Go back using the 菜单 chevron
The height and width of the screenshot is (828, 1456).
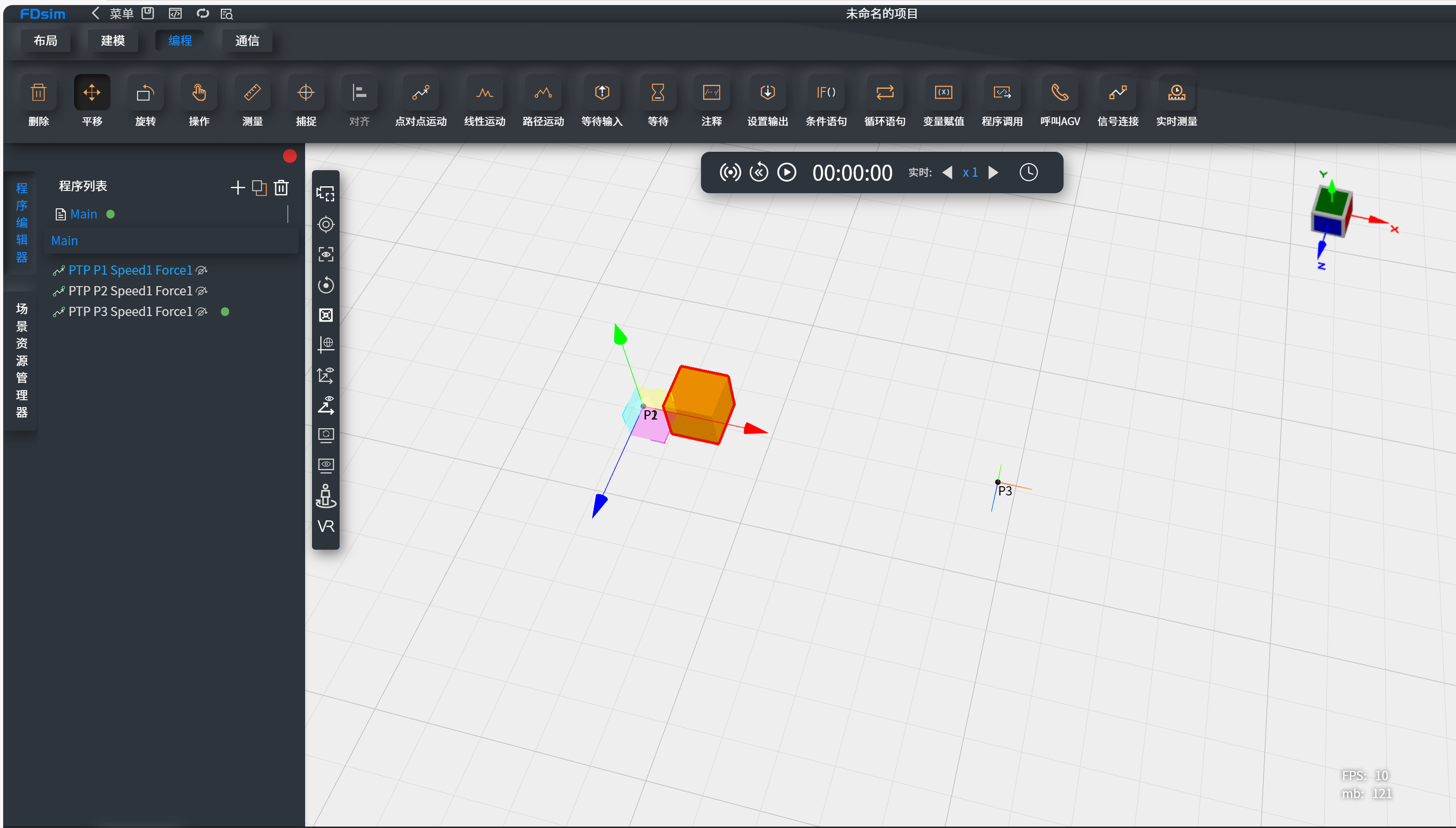[96, 13]
